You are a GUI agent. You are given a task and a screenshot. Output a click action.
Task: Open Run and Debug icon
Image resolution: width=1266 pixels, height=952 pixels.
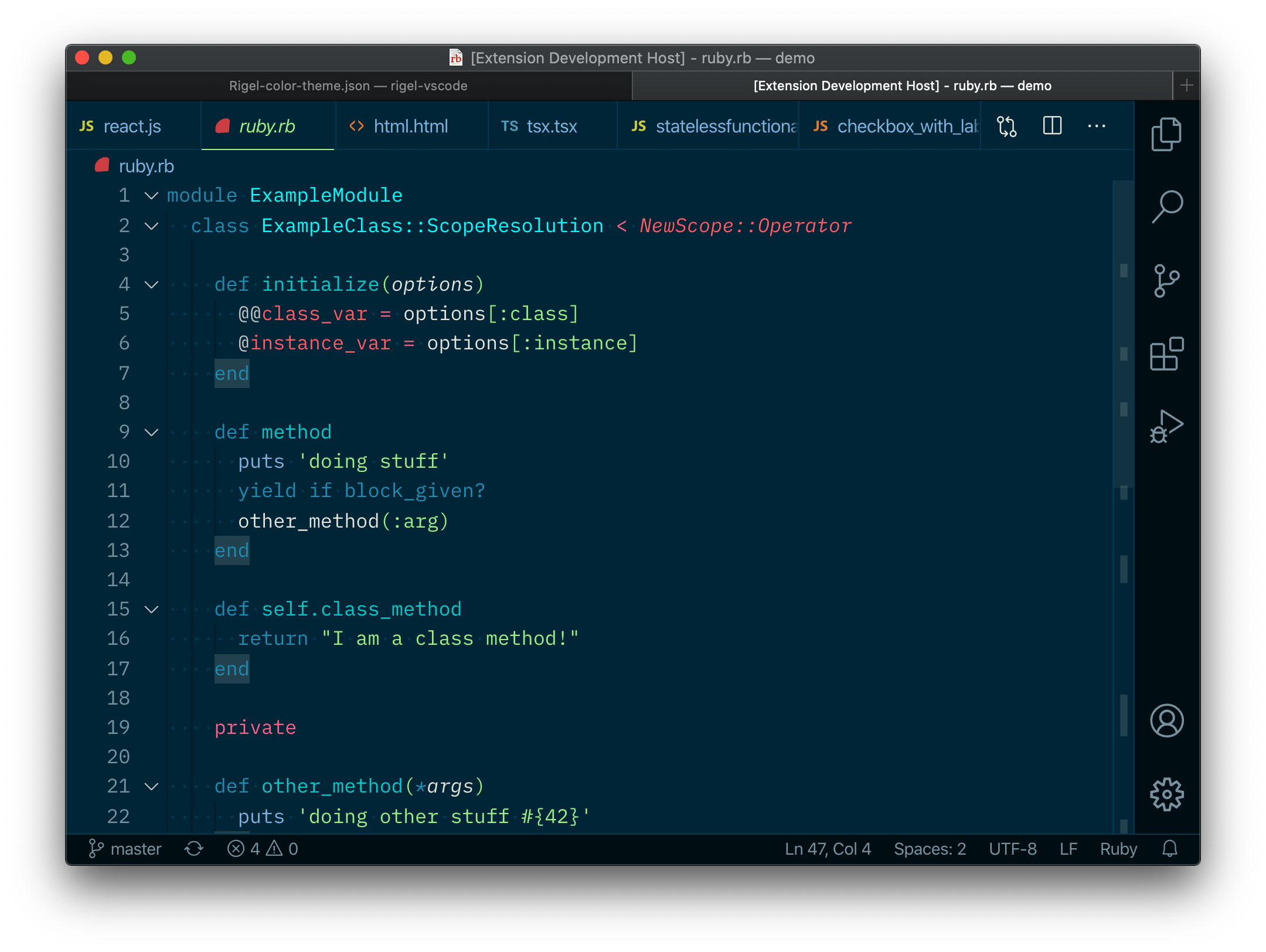pyautogui.click(x=1166, y=427)
